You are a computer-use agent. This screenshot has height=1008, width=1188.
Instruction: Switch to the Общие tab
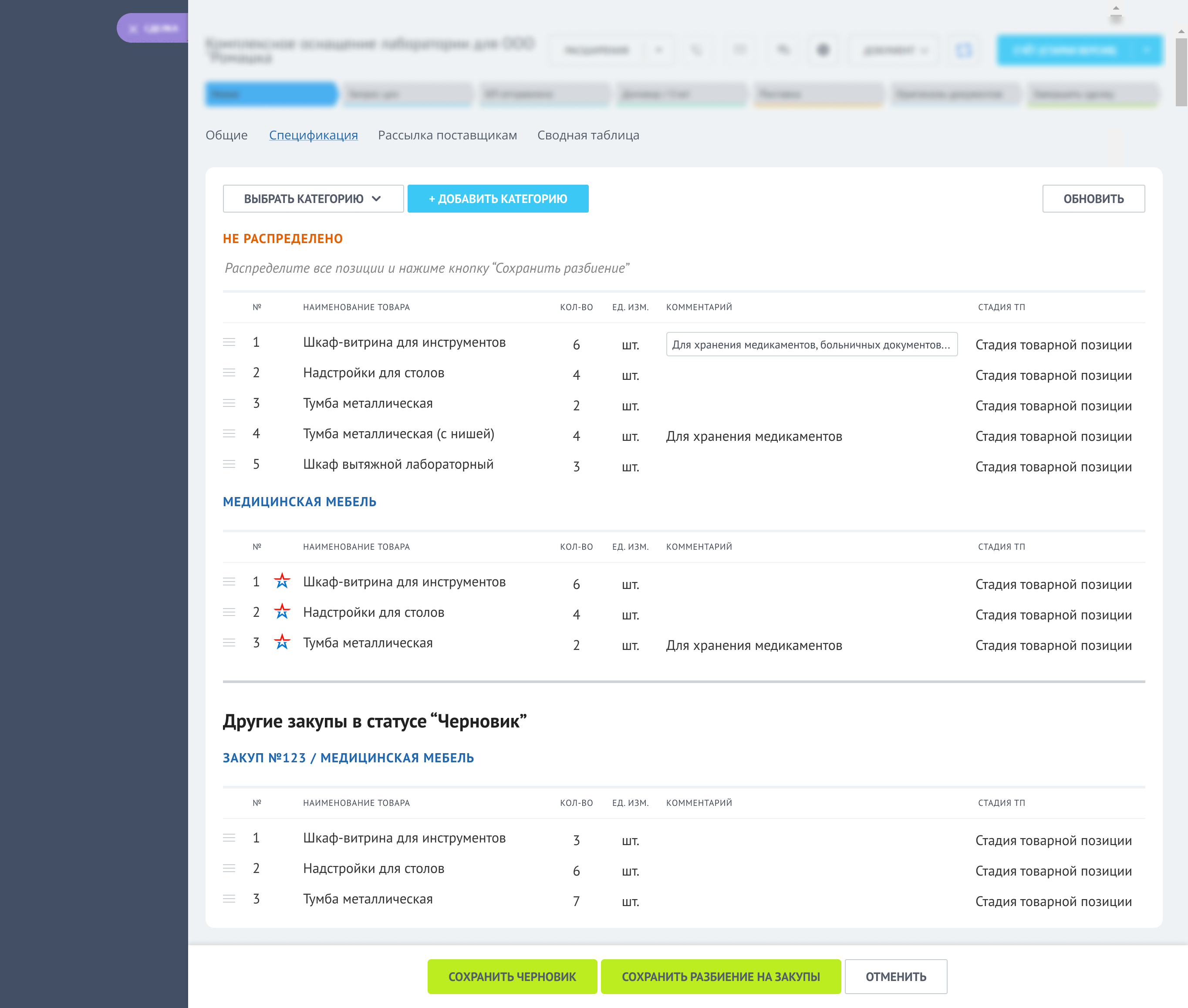point(226,135)
